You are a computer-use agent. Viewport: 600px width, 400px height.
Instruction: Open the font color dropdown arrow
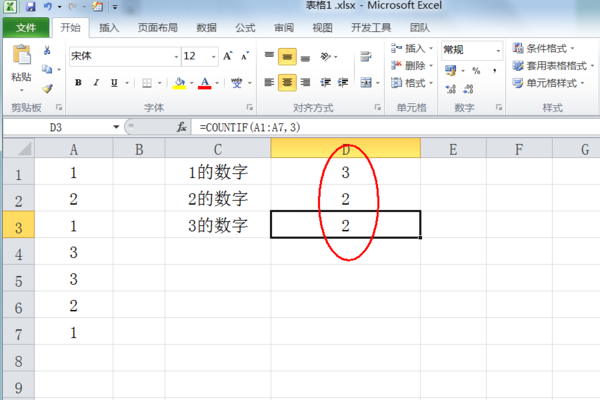(x=217, y=83)
